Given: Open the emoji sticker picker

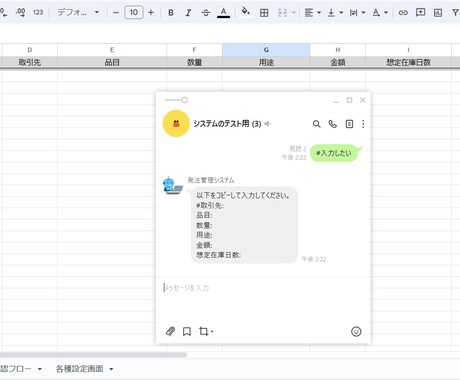Looking at the screenshot, I should pyautogui.click(x=356, y=331).
